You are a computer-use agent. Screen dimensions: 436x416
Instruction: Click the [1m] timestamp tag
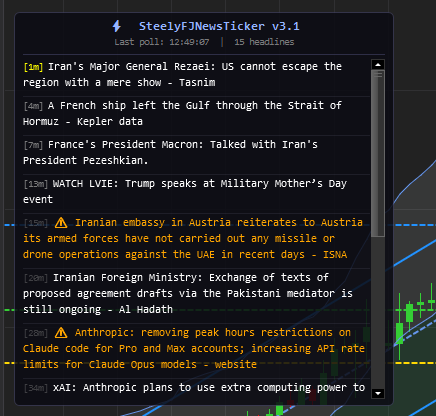pyautogui.click(x=33, y=67)
